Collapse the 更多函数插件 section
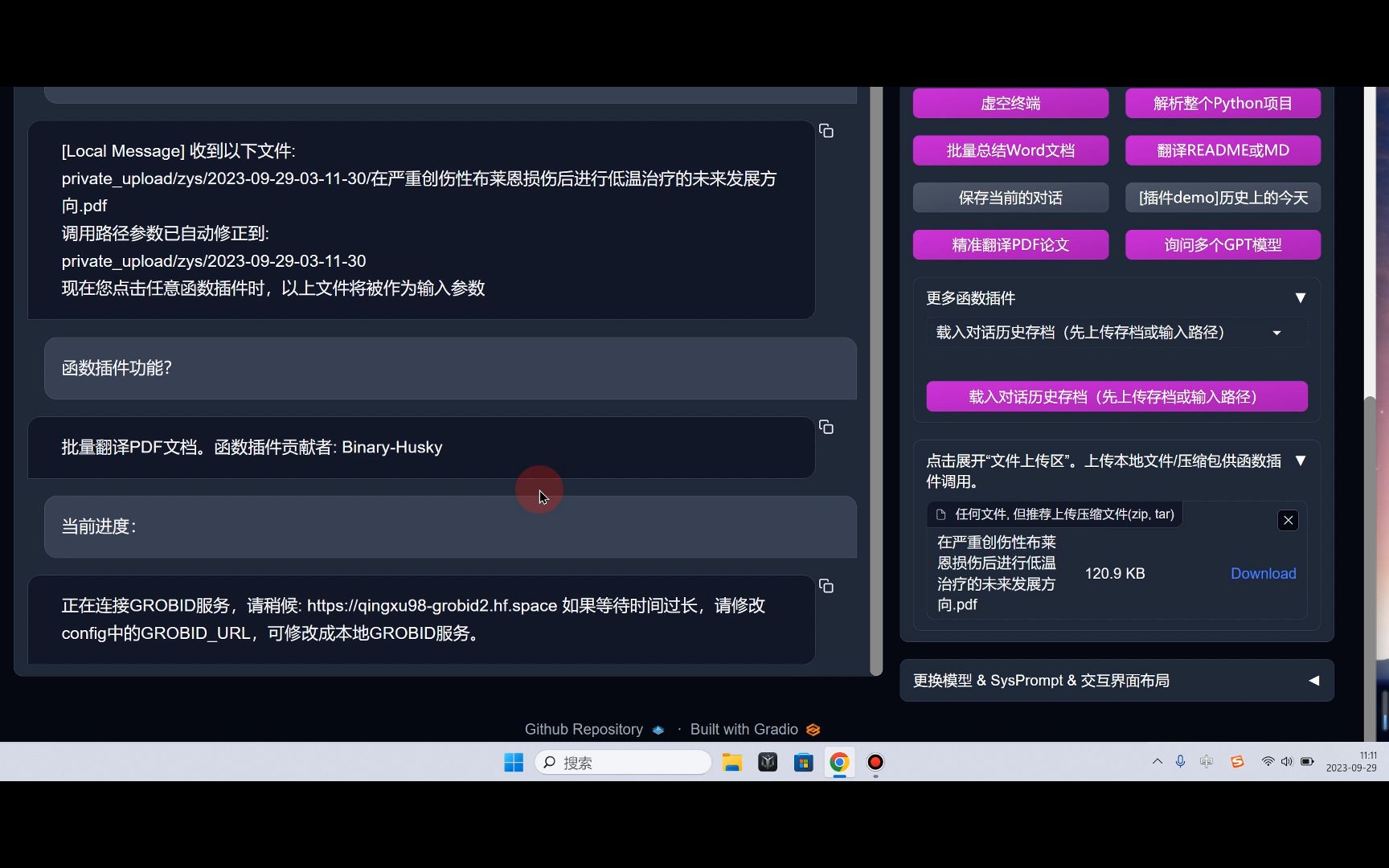The height and width of the screenshot is (868, 1389). [1300, 298]
